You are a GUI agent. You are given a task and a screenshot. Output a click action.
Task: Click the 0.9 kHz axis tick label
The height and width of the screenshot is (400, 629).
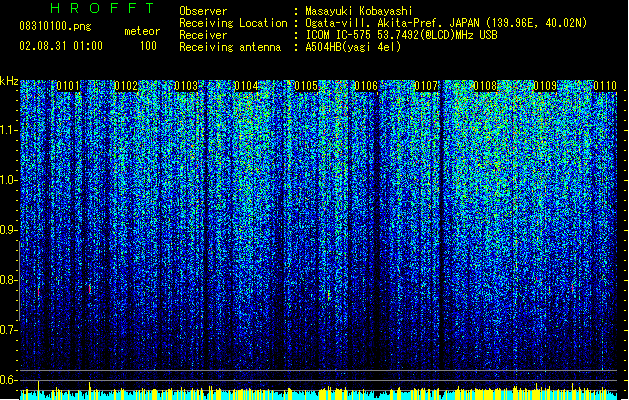click(9, 230)
